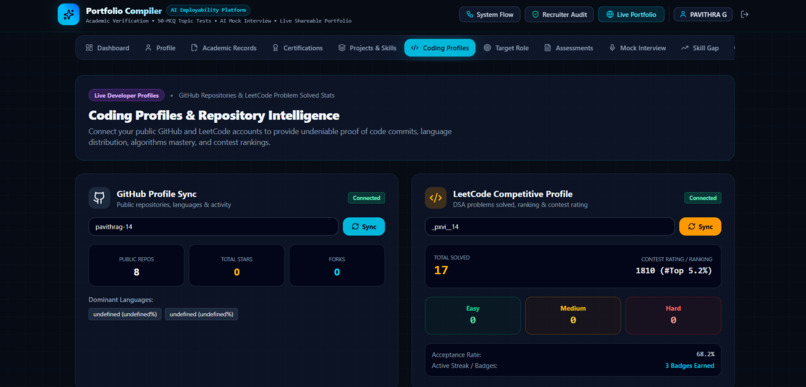Click the Live Developer Profiles badge
The width and height of the screenshot is (806, 387).
coord(126,95)
